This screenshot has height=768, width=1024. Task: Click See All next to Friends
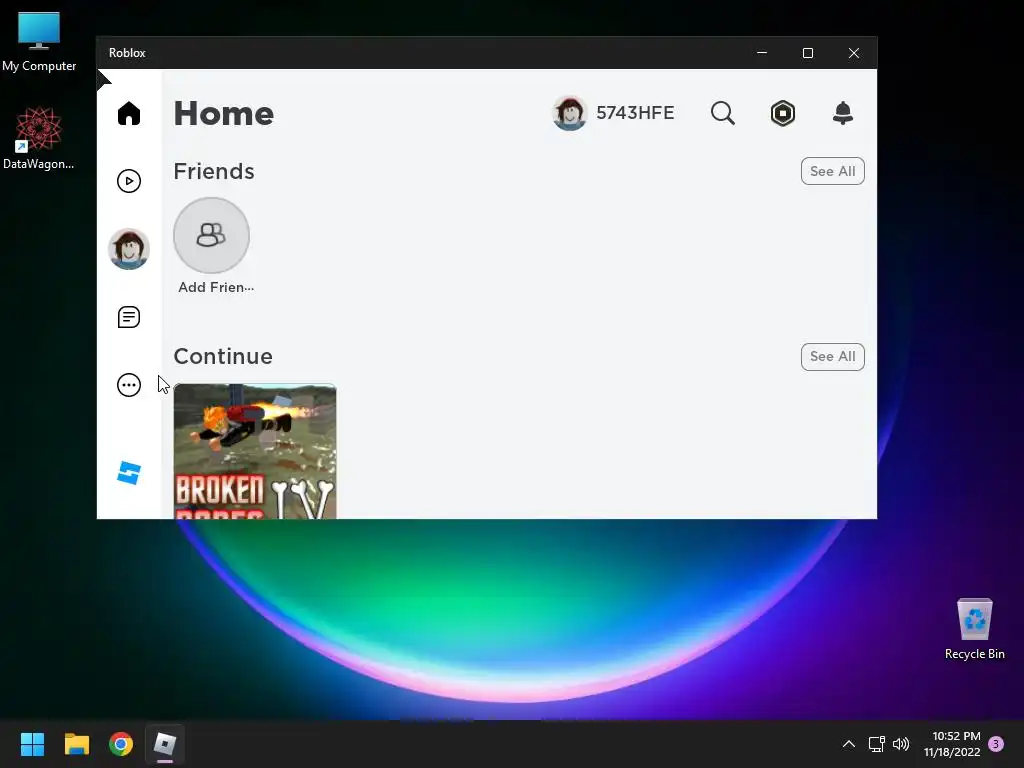coord(833,171)
